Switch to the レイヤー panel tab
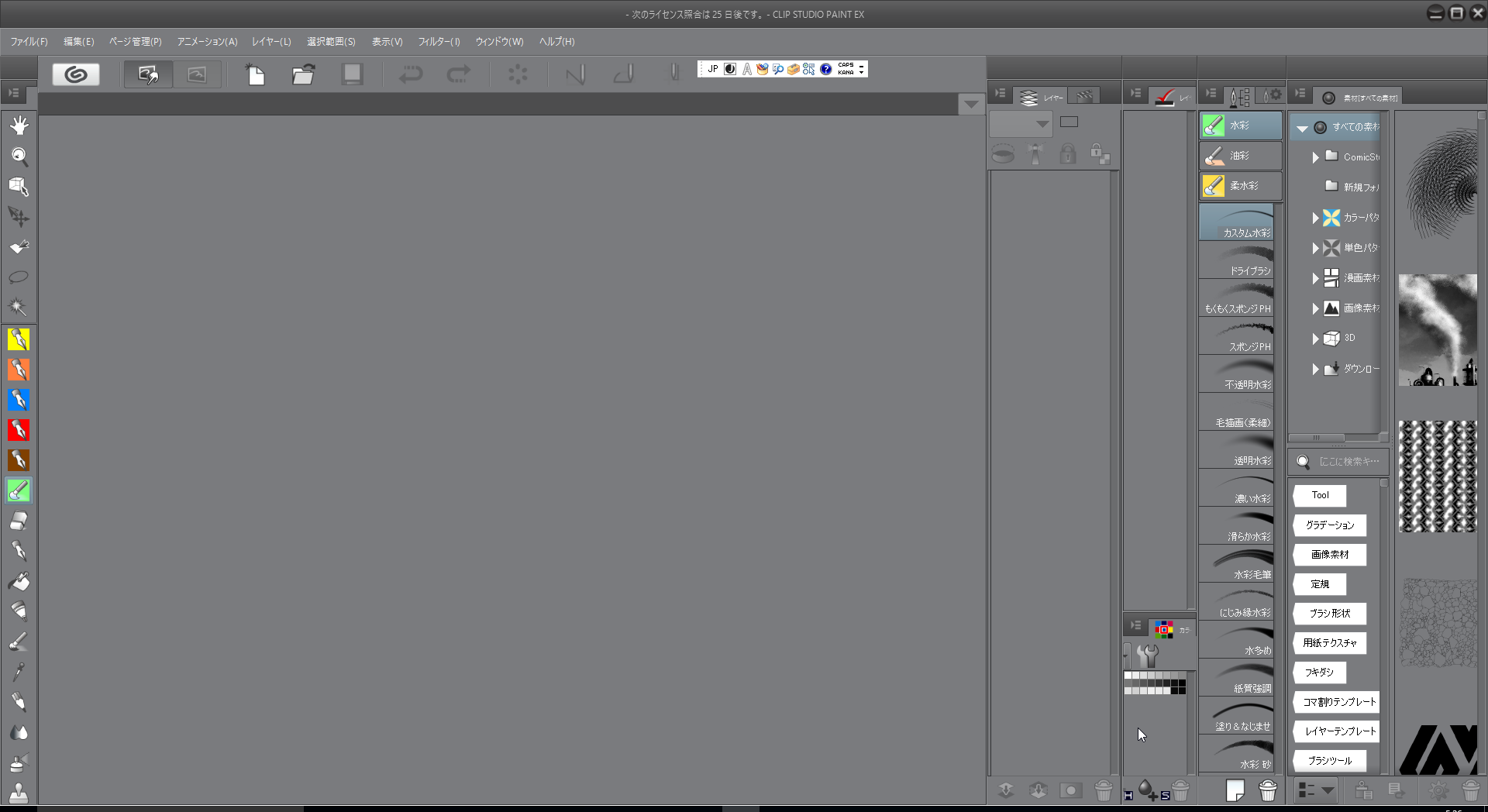 tap(1040, 97)
